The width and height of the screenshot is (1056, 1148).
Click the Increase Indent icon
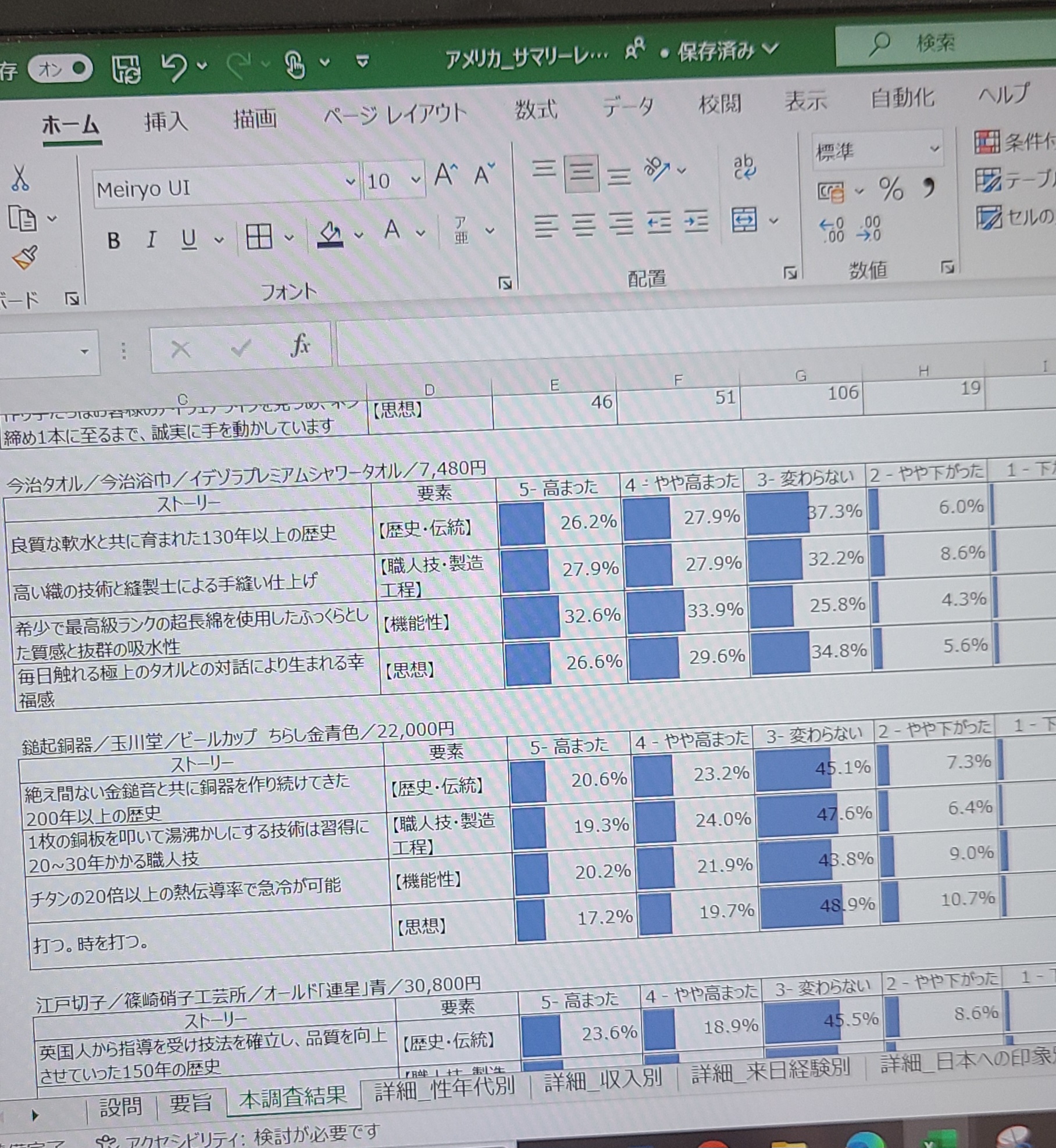click(696, 221)
